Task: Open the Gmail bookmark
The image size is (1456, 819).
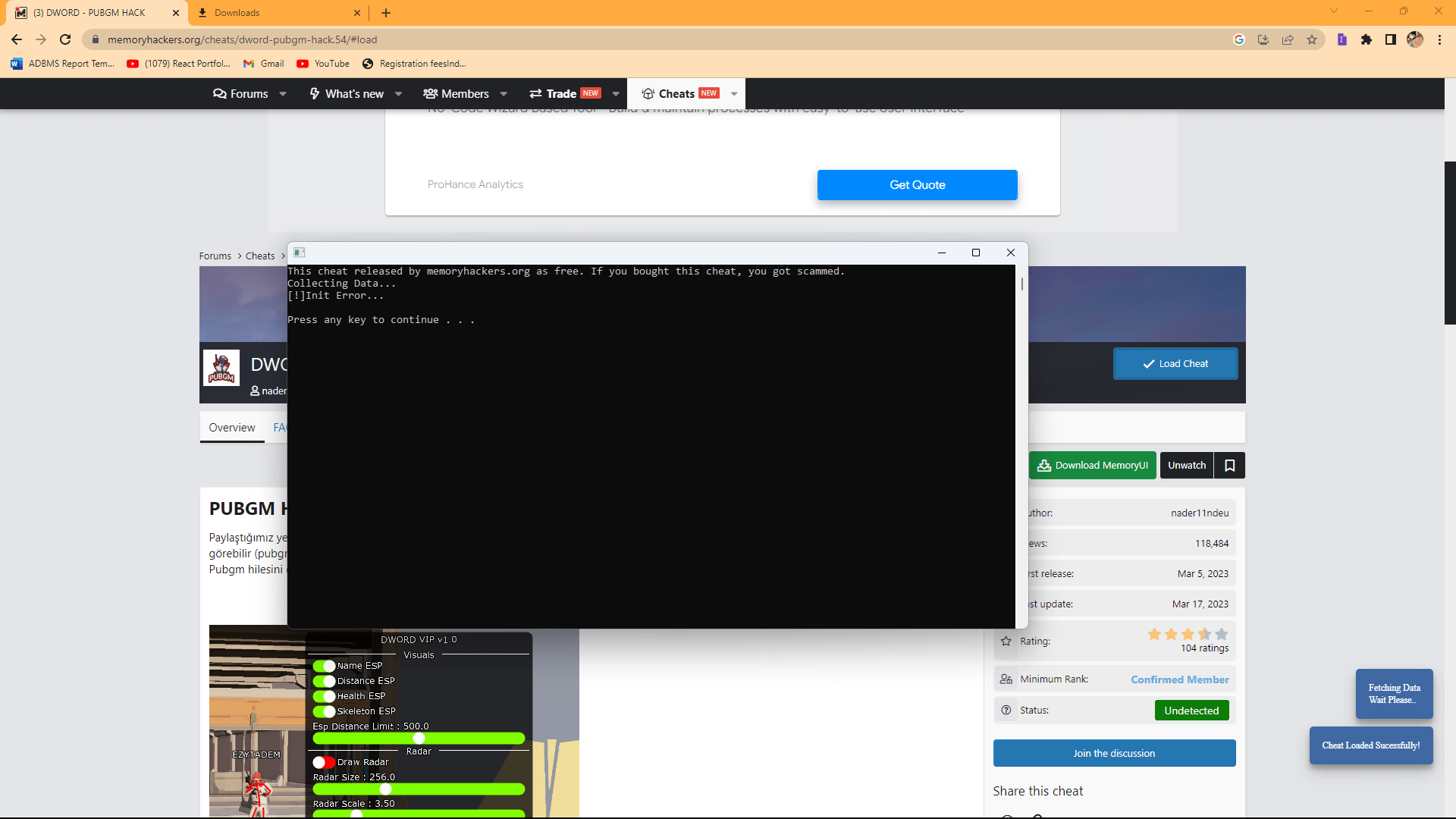Action: (x=264, y=64)
